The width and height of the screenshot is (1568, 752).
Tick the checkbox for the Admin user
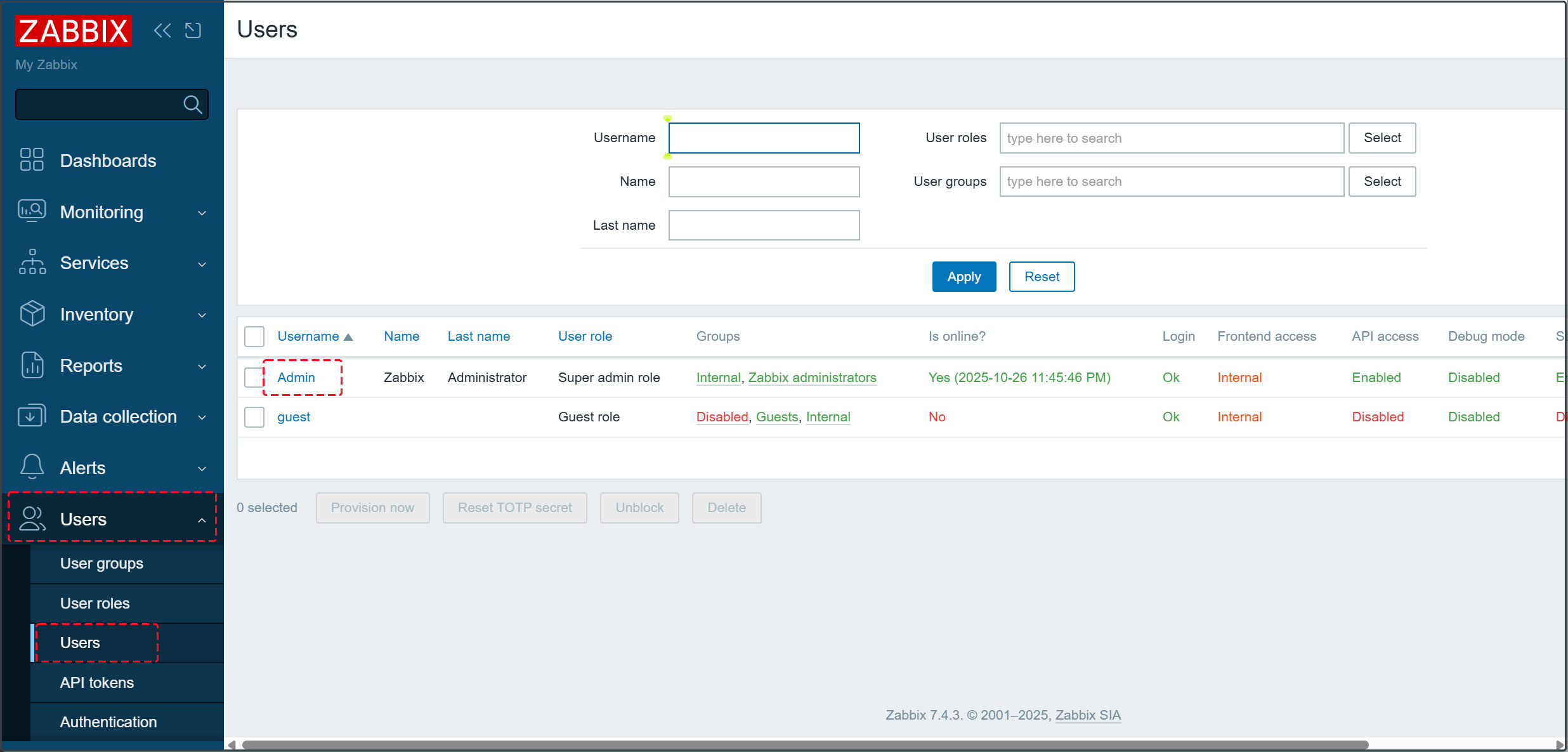tap(254, 378)
